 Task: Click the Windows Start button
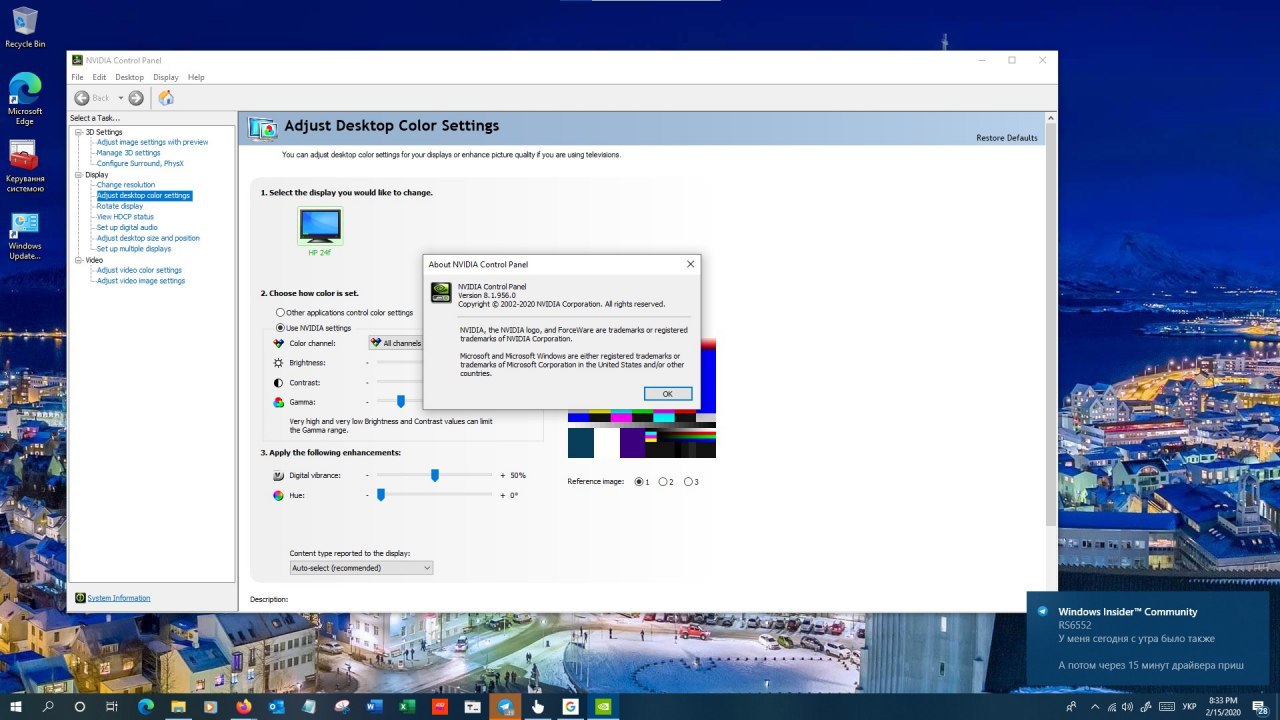pos(16,706)
